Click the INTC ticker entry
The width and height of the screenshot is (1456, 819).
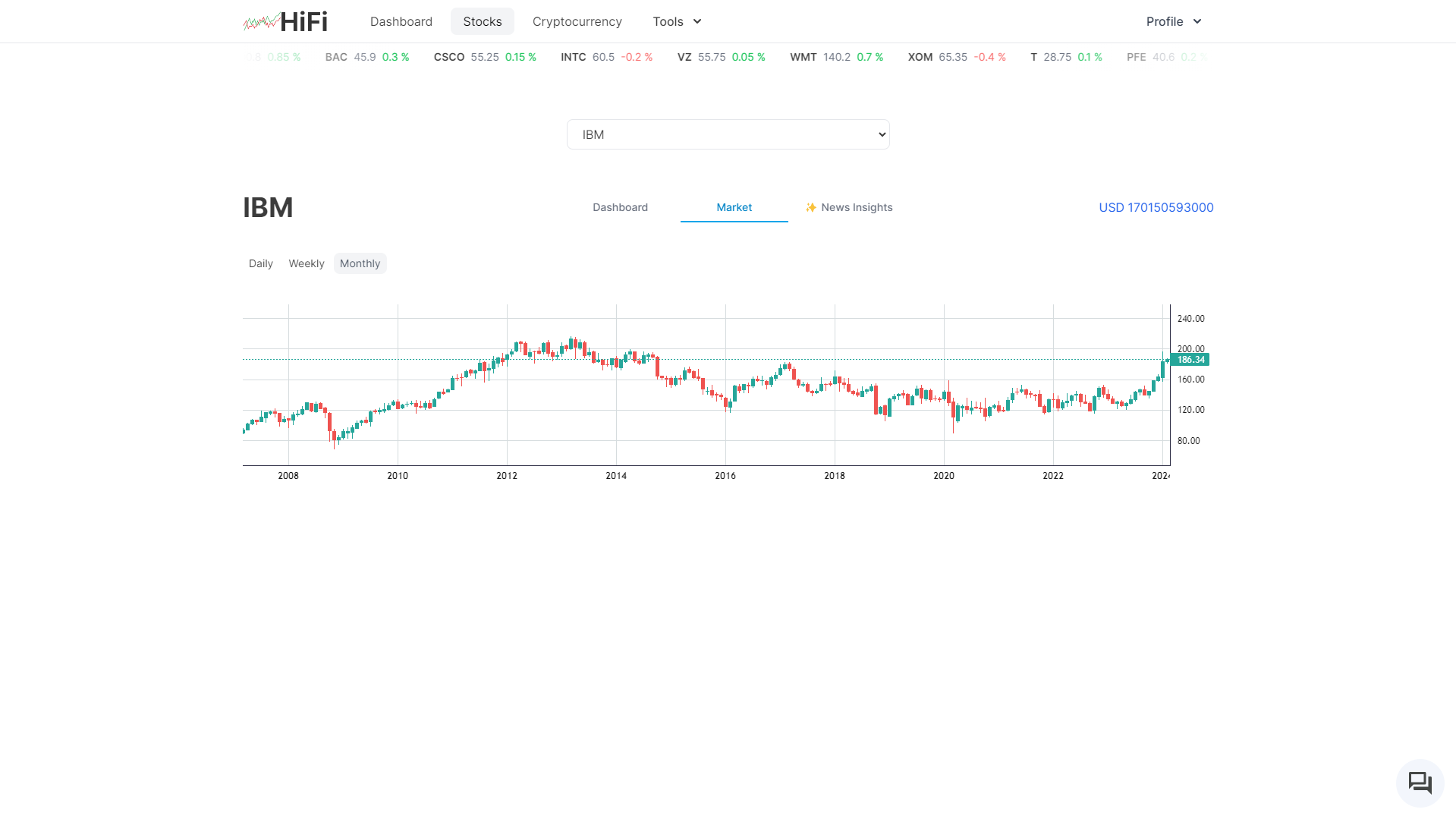(x=607, y=57)
